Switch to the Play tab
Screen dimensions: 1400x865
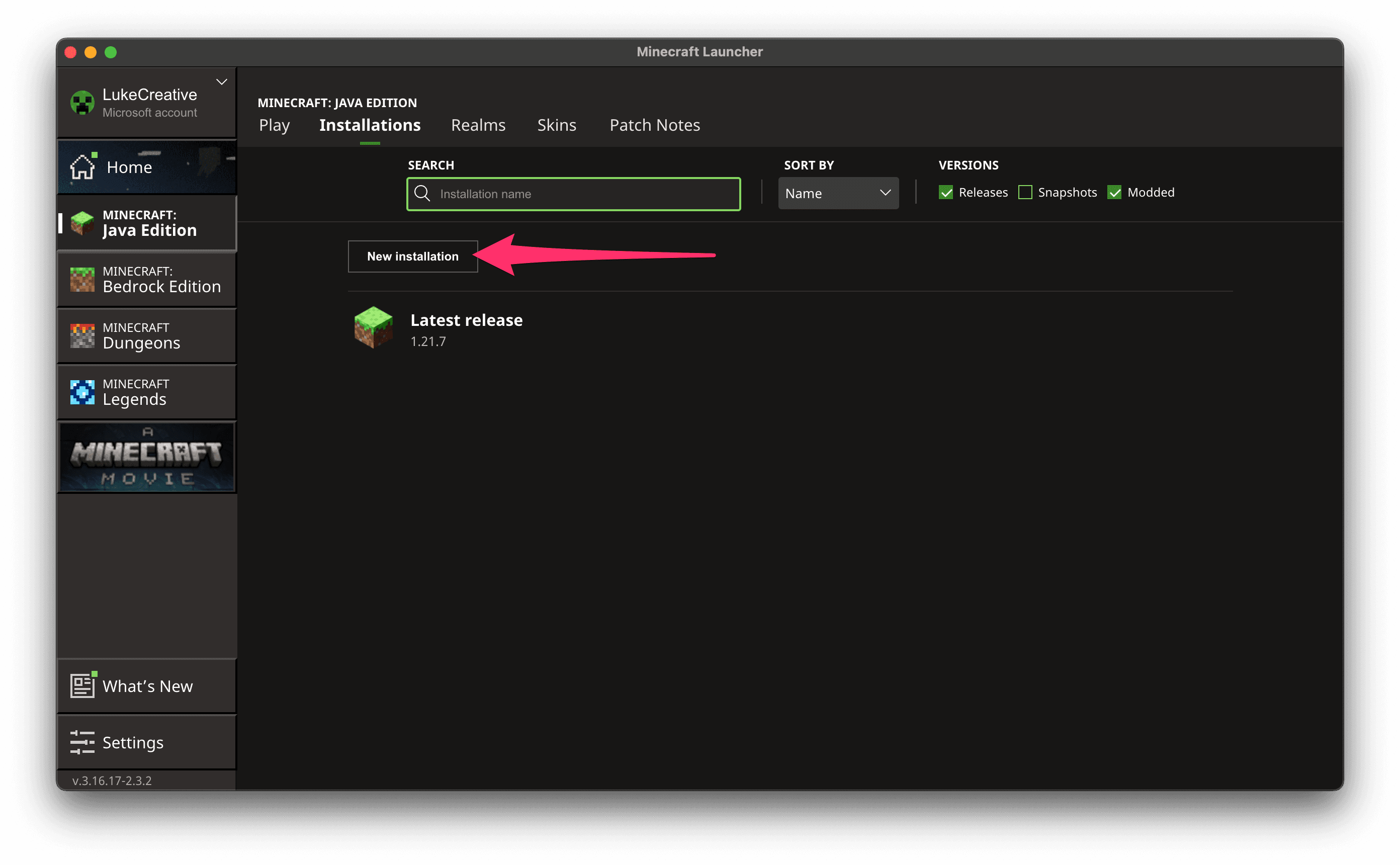coord(275,125)
